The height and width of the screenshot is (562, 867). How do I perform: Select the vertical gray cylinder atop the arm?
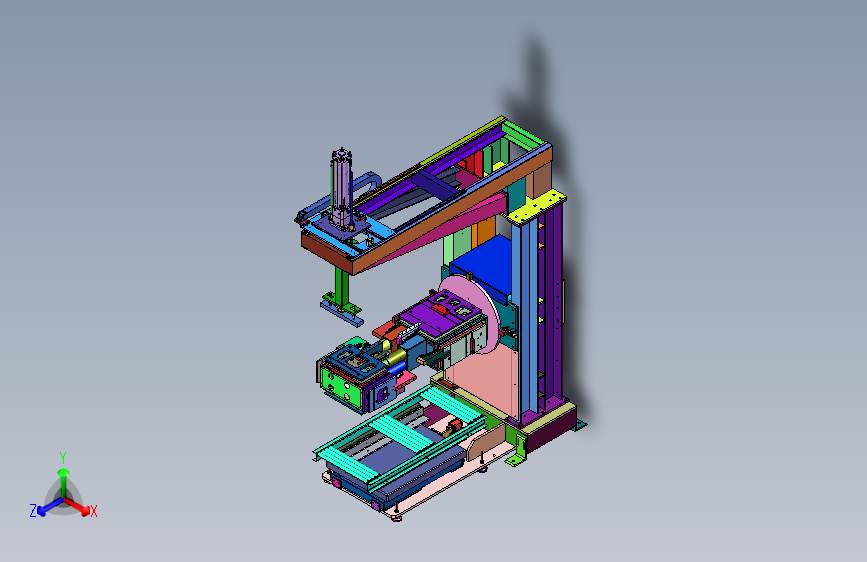point(342,187)
